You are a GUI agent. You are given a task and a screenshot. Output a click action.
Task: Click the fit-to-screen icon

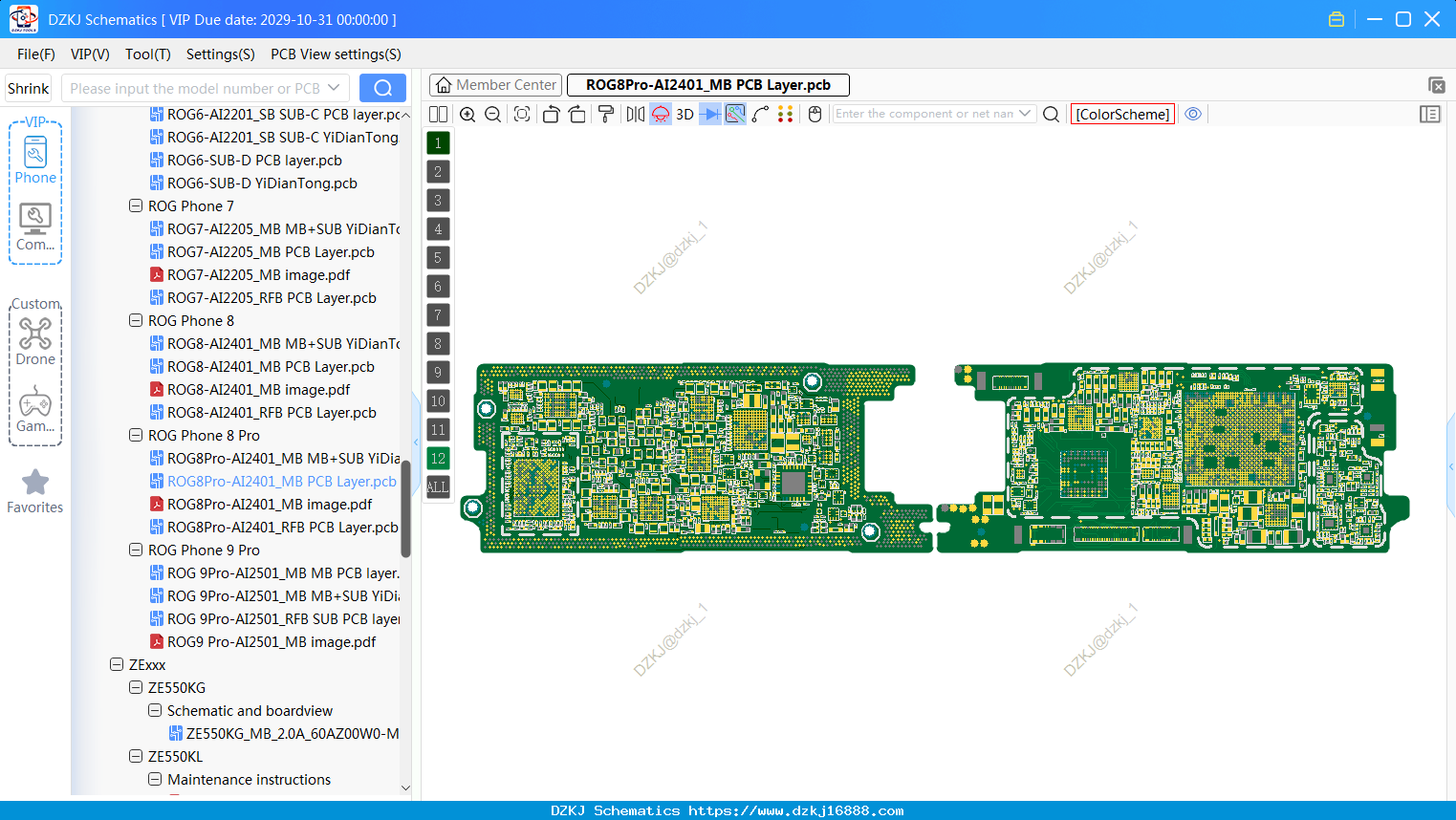(522, 114)
